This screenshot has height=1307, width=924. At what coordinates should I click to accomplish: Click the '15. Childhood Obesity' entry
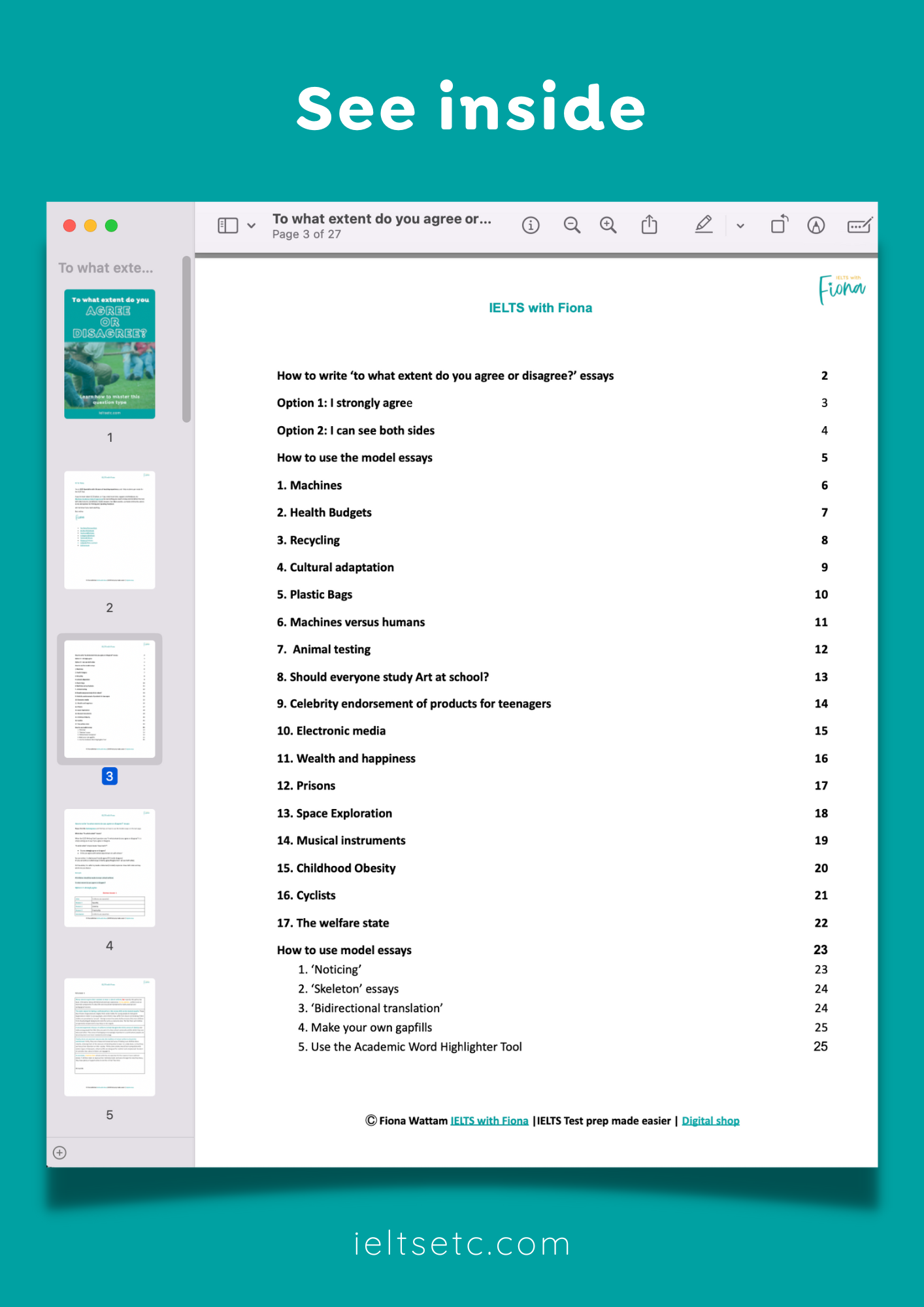(x=336, y=869)
